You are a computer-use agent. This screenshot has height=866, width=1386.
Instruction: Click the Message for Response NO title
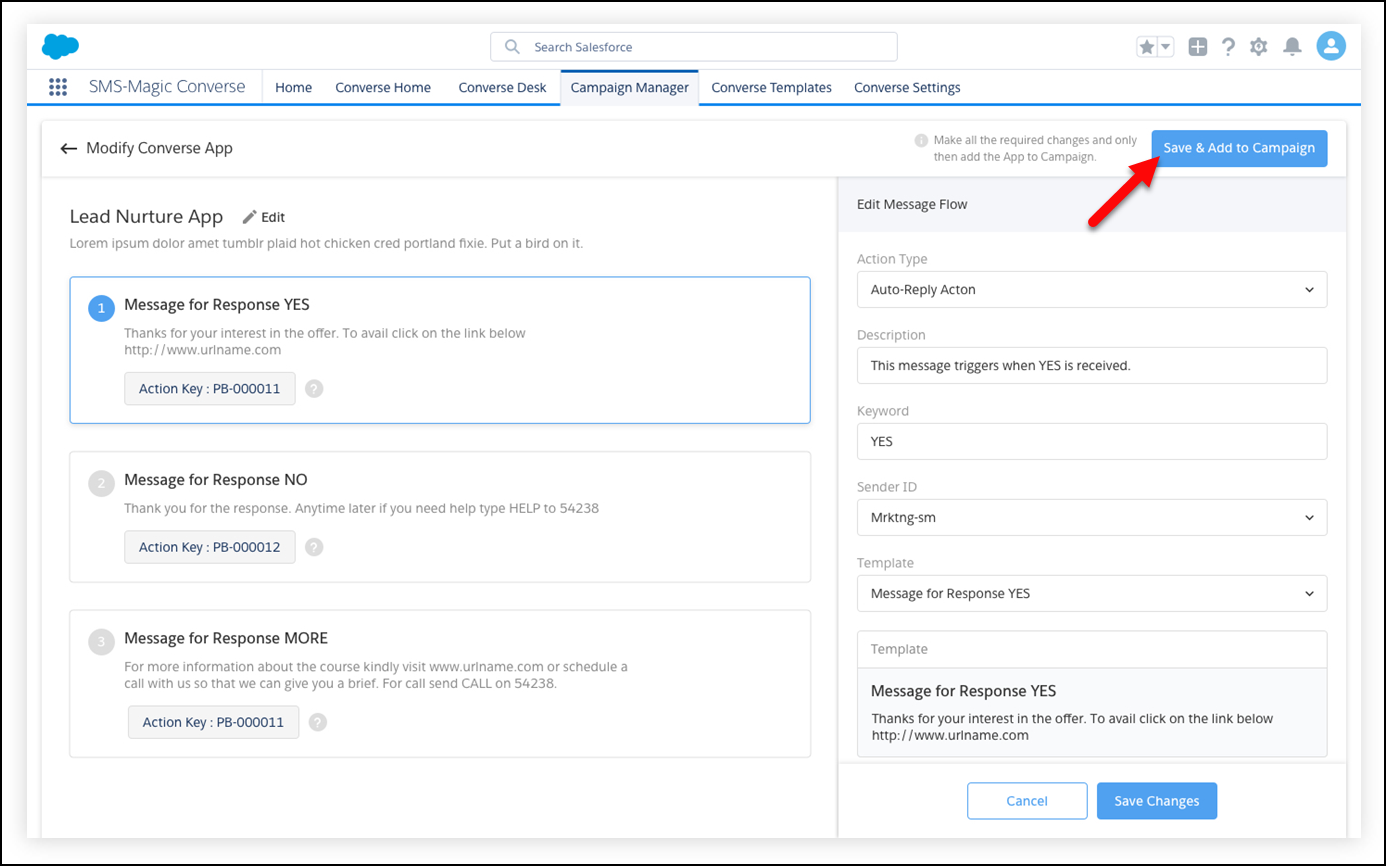(215, 480)
